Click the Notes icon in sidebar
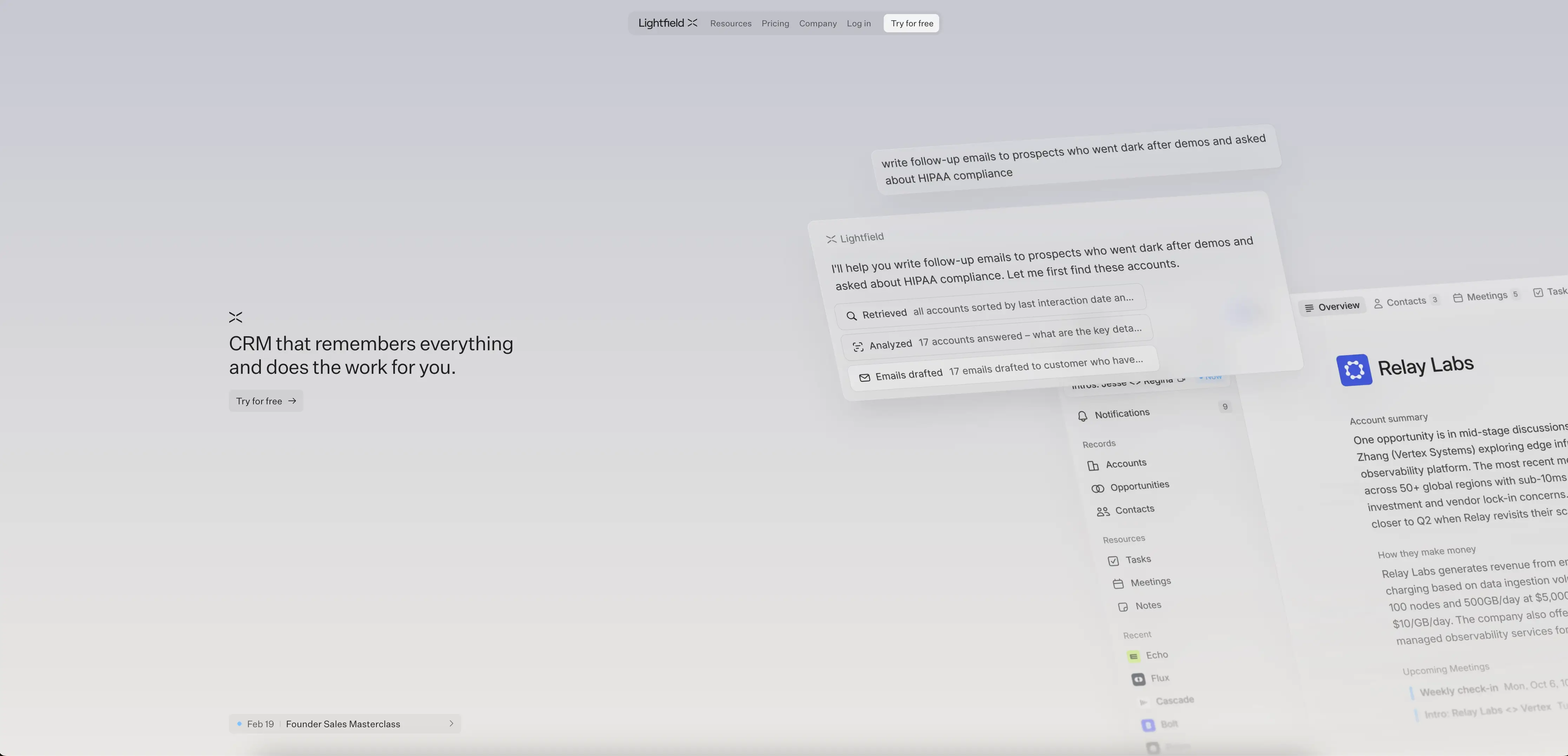This screenshot has width=1568, height=756. pos(1123,607)
